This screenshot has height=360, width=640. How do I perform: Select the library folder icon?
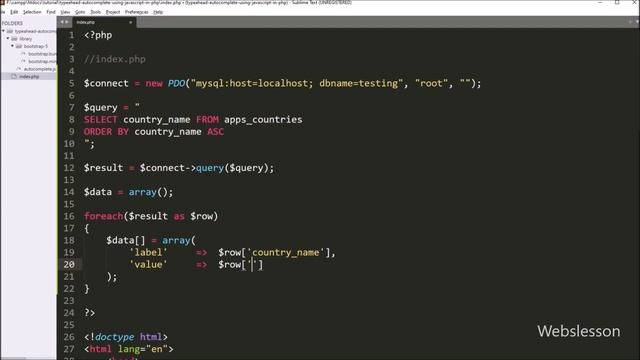tap(14, 39)
